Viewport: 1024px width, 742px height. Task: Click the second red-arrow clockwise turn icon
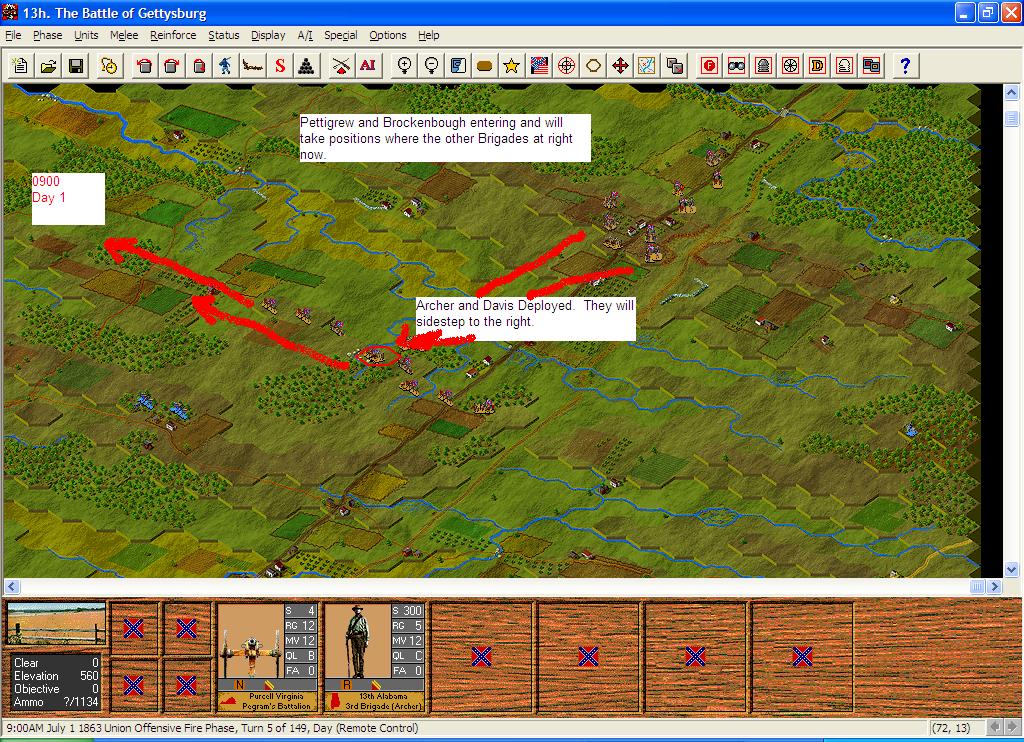click(x=171, y=65)
